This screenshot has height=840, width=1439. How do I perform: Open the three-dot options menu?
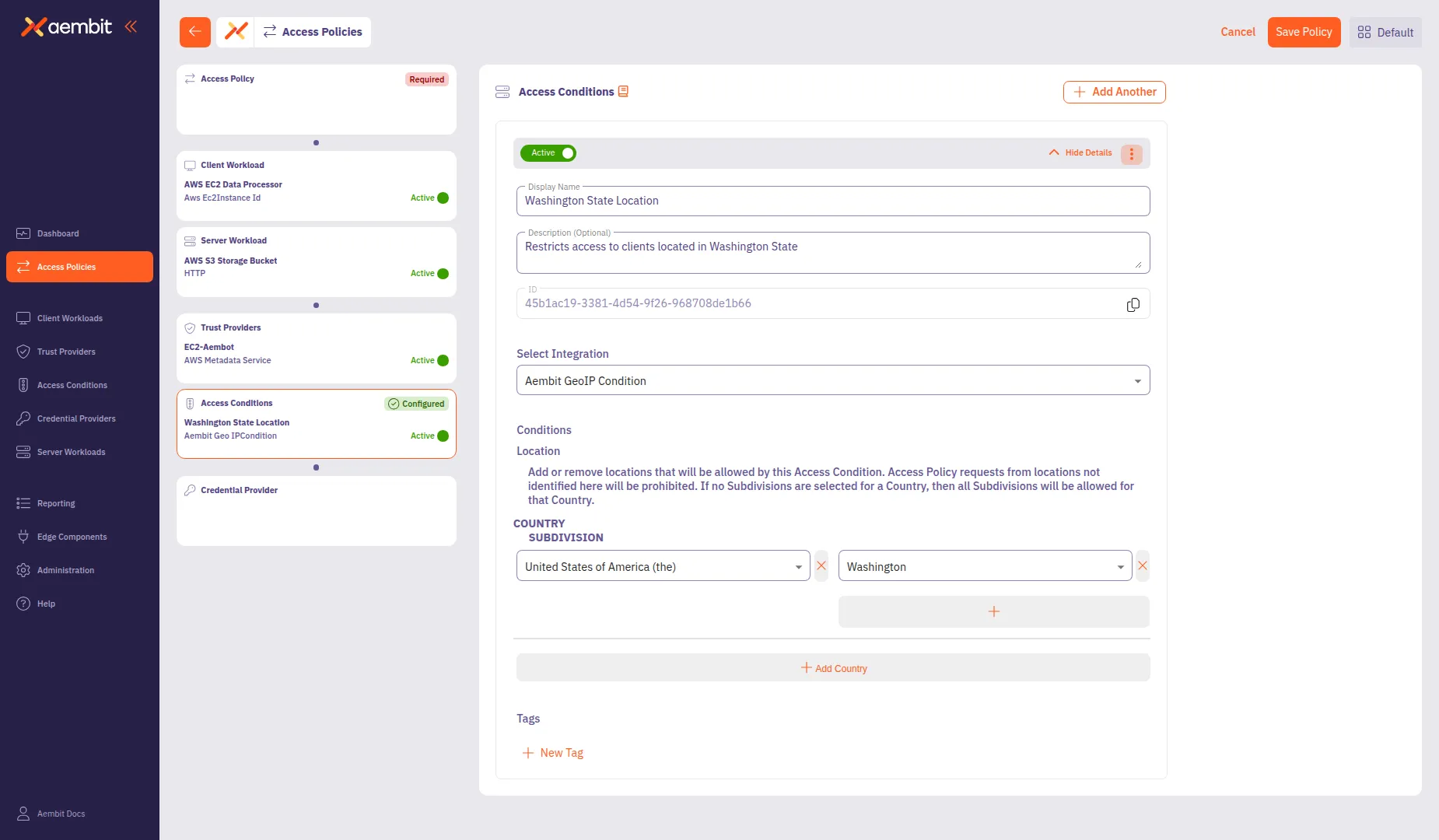(x=1131, y=154)
